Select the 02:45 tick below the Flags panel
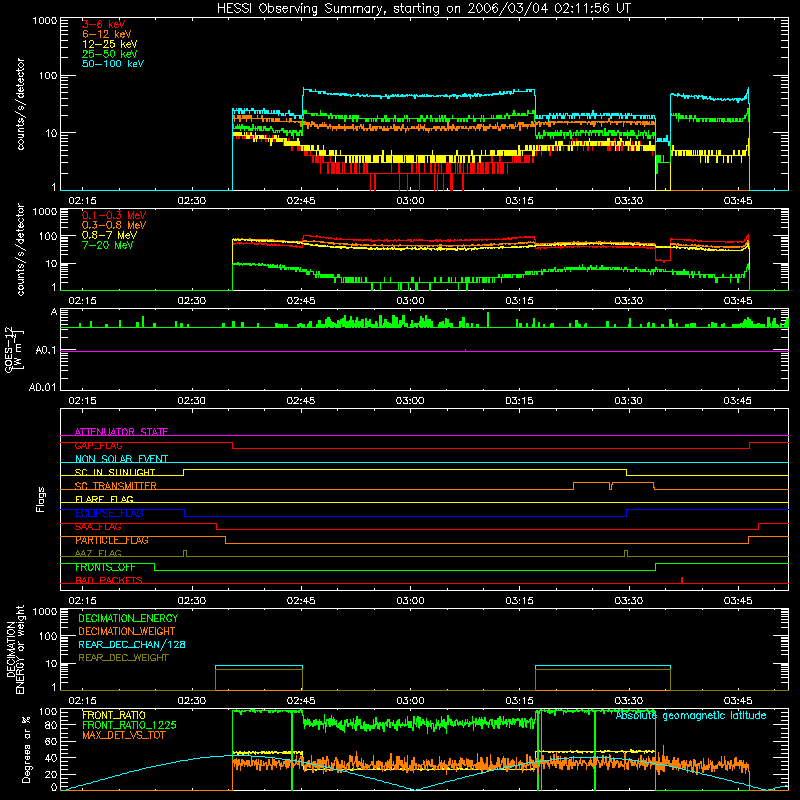Image resolution: width=800 pixels, height=800 pixels. tap(301, 601)
